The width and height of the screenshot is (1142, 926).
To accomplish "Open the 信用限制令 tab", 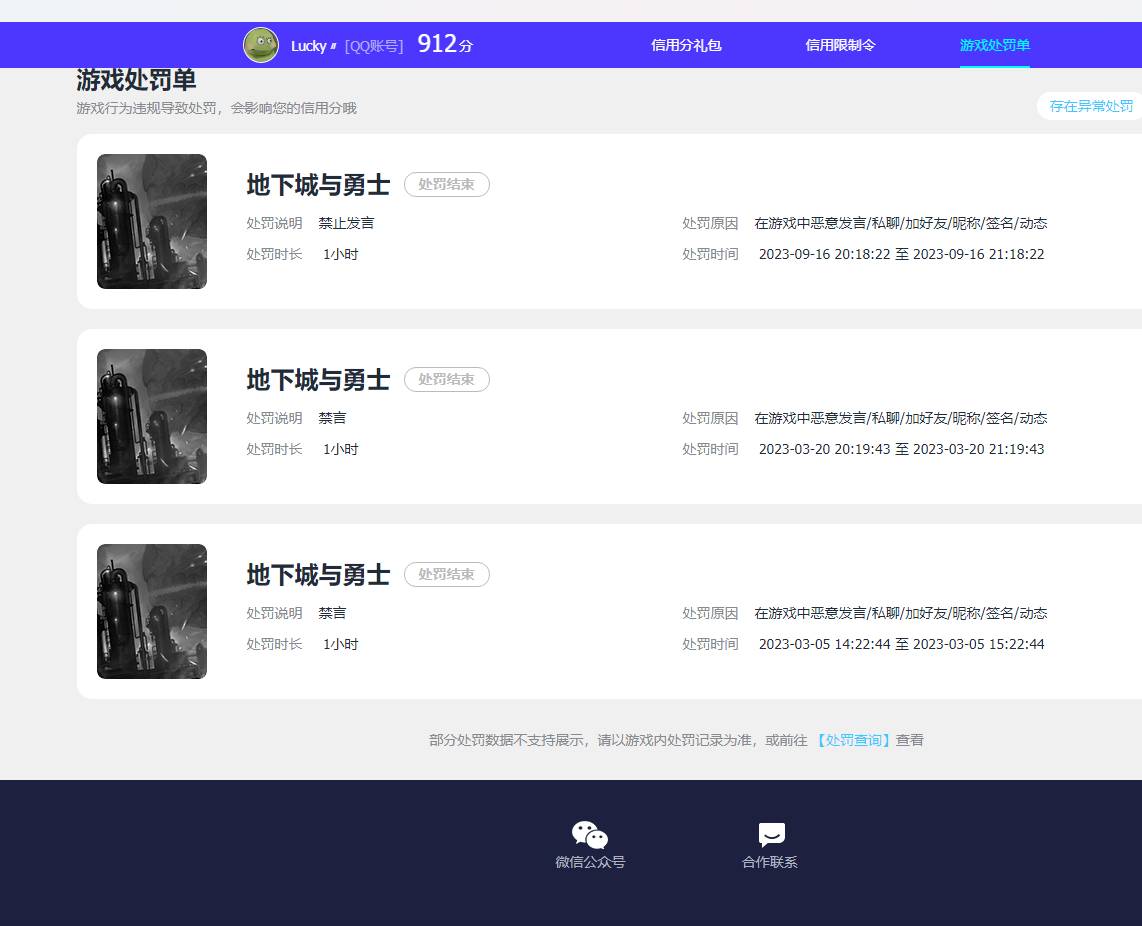I will (x=840, y=45).
